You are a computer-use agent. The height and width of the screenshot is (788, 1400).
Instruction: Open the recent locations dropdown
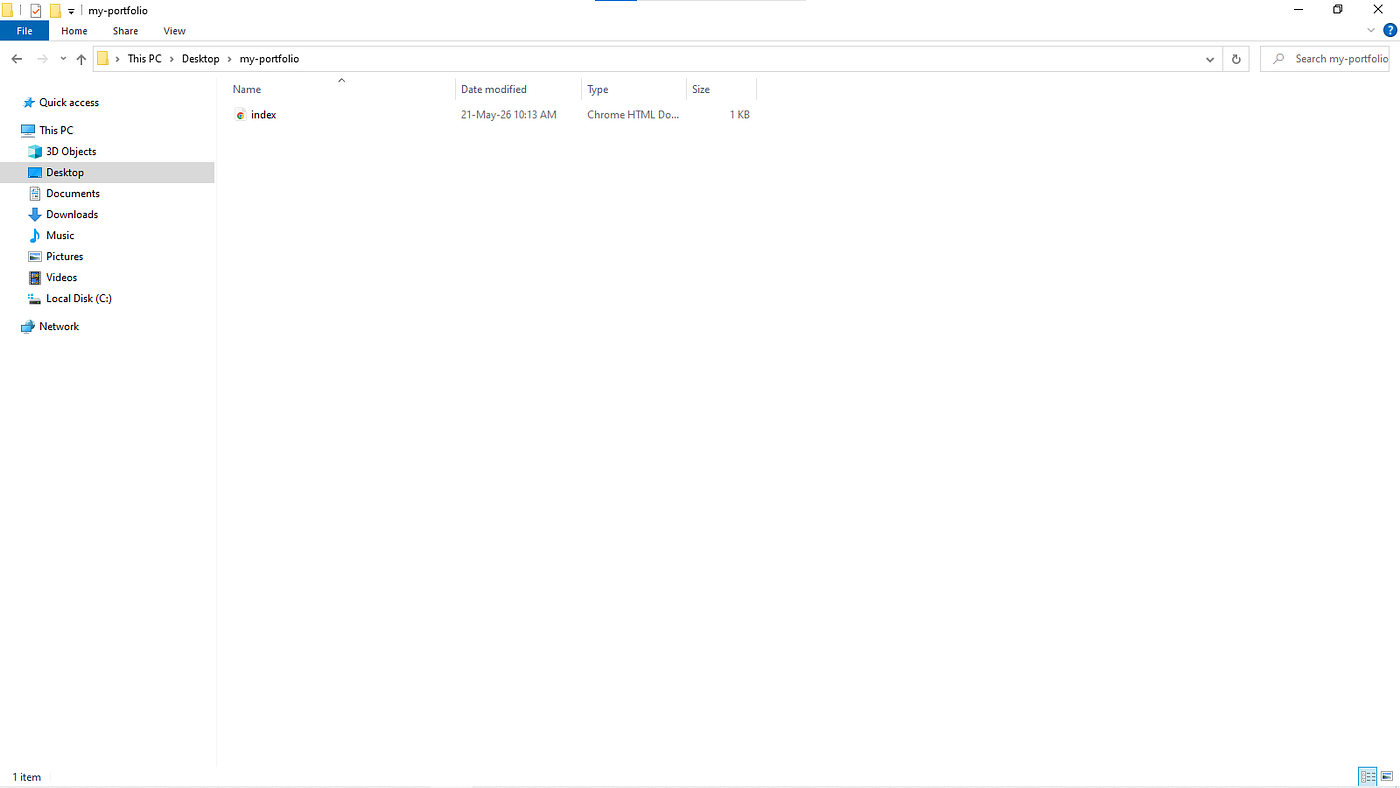[63, 59]
